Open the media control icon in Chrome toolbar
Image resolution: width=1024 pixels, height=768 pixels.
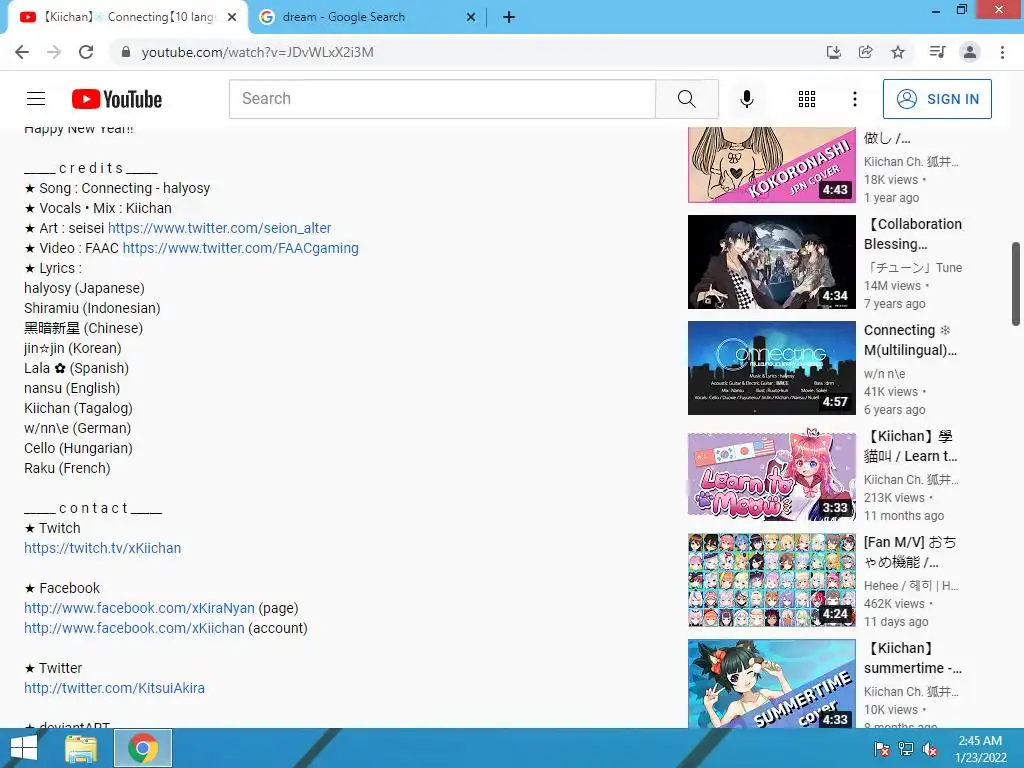click(x=937, y=52)
